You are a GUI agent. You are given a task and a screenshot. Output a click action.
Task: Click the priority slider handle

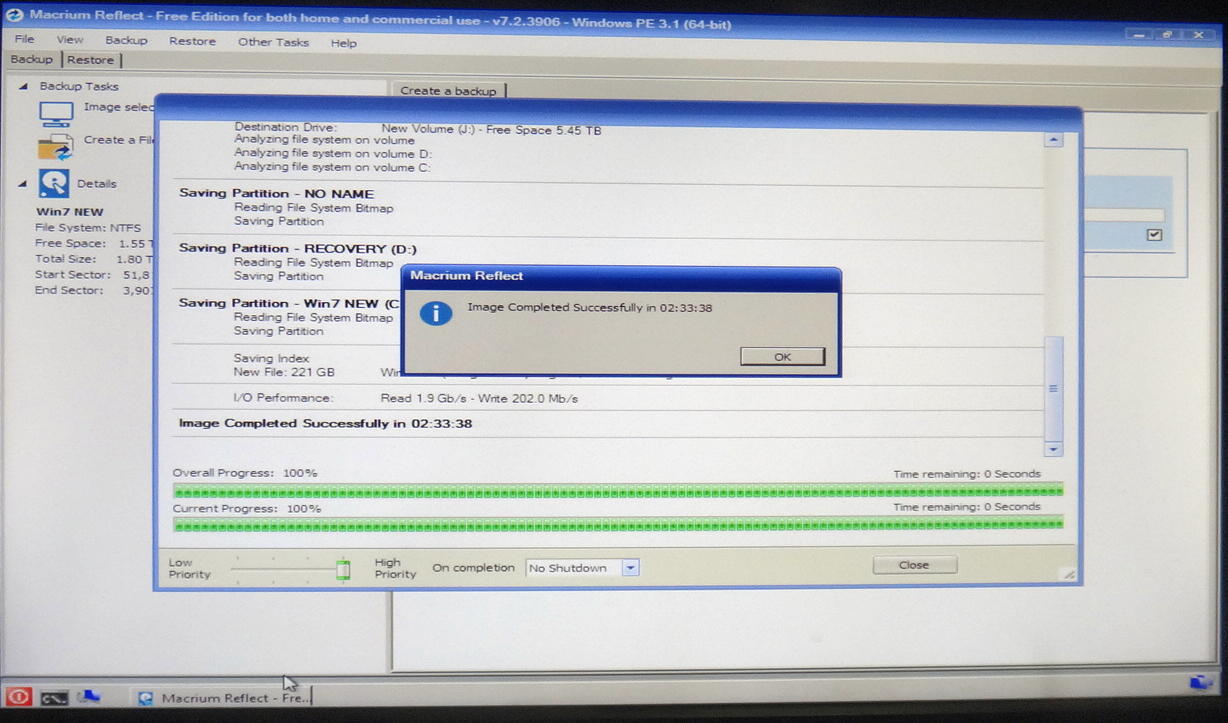tap(343, 570)
